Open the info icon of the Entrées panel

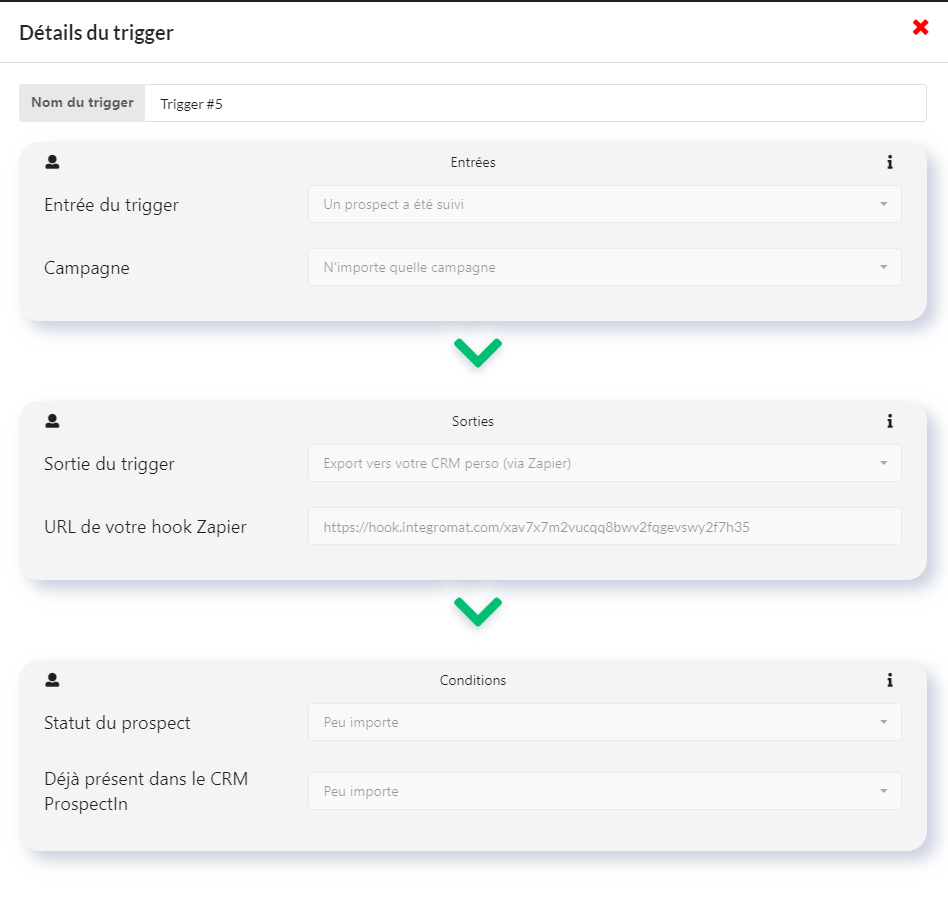(889, 162)
